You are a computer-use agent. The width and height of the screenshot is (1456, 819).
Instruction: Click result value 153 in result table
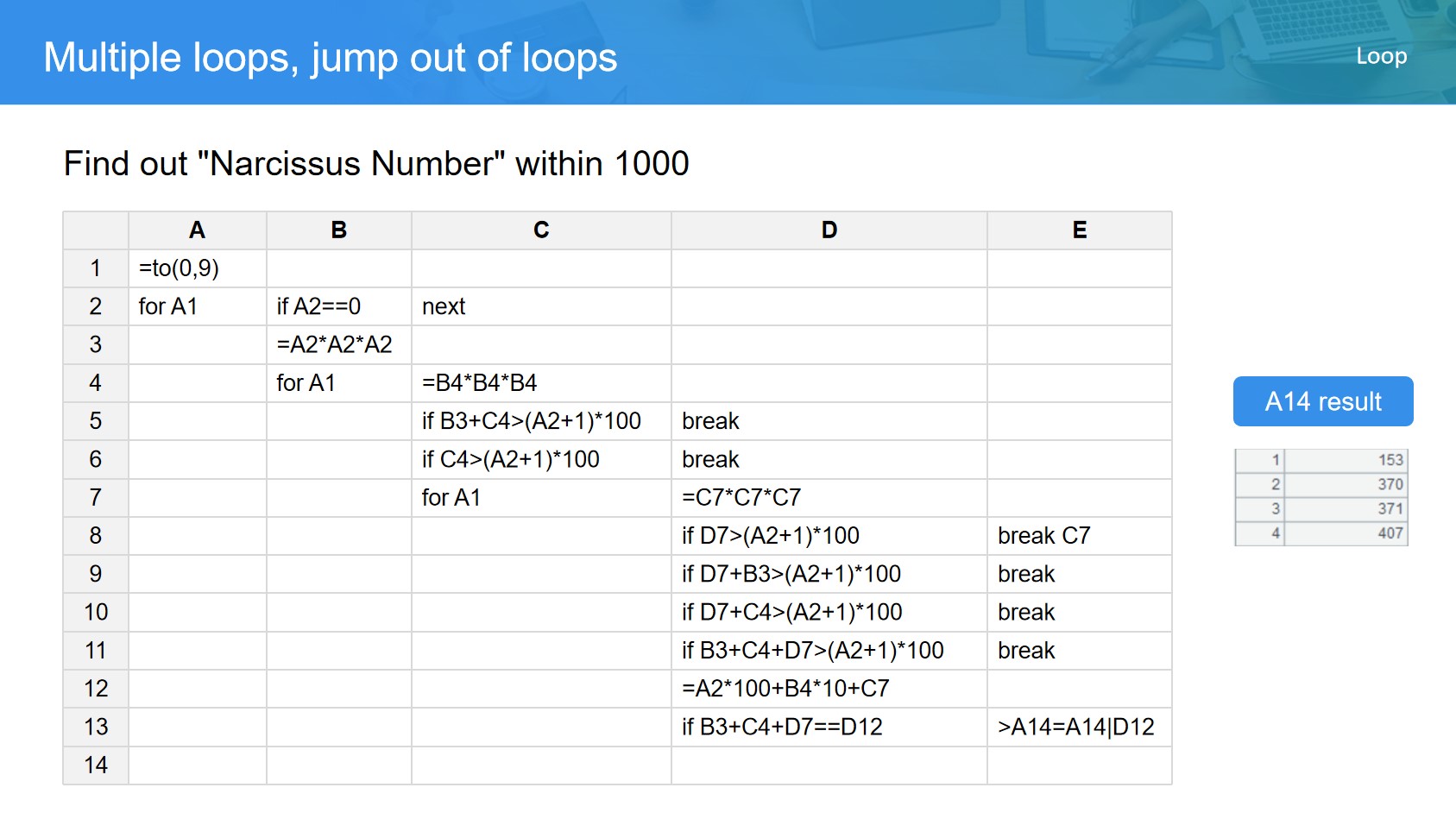[1346, 460]
